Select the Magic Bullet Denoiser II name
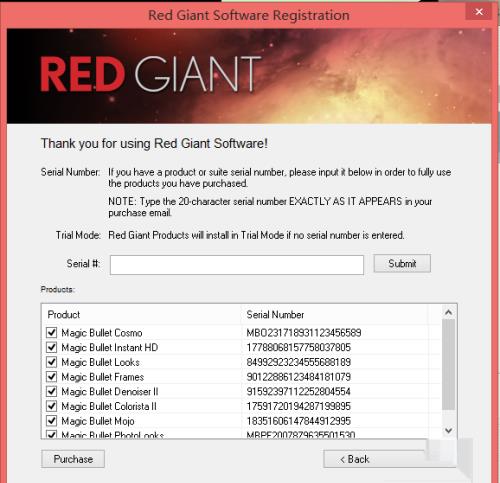Viewport: 500px width, 483px height. point(110,391)
